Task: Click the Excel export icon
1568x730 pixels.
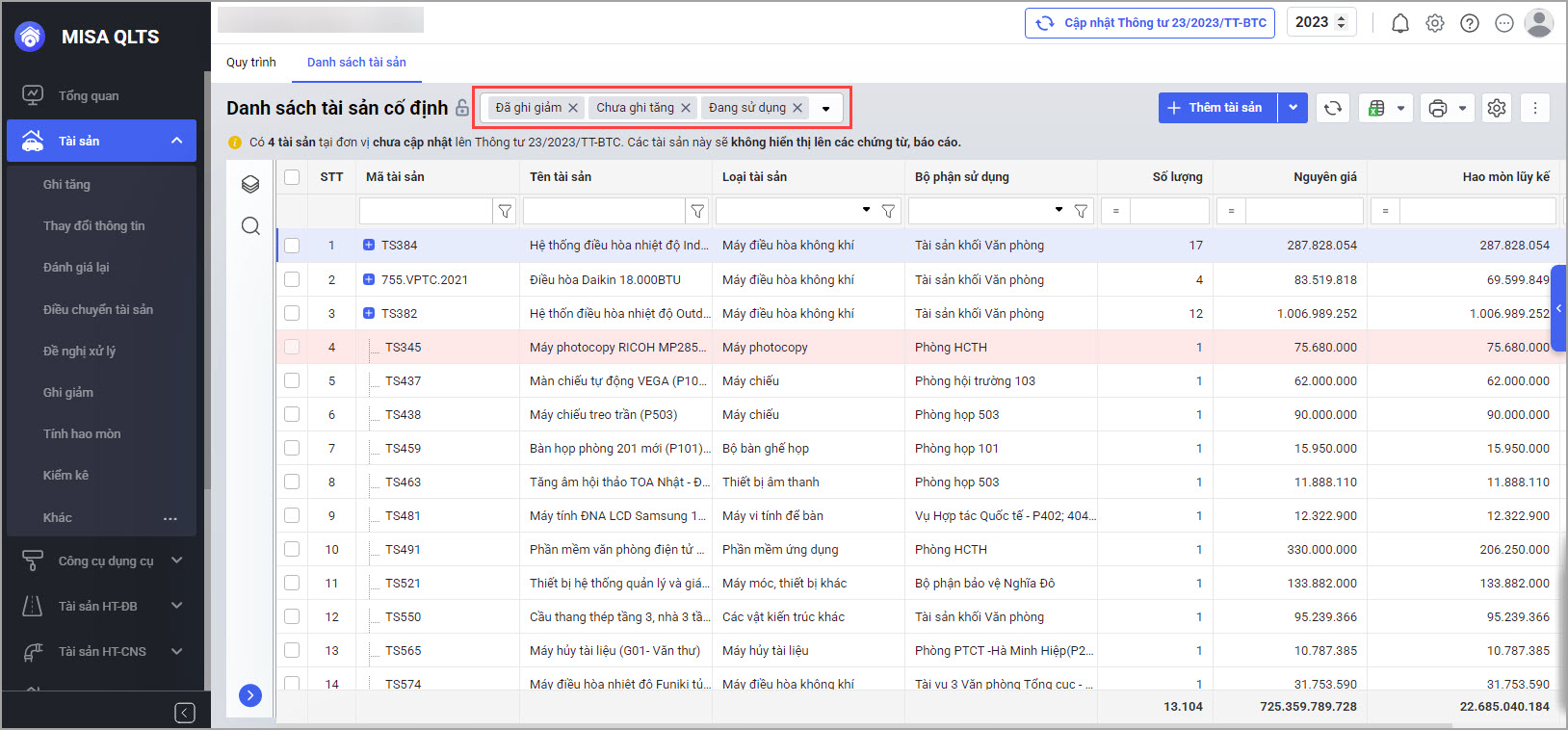Action: (x=1377, y=108)
